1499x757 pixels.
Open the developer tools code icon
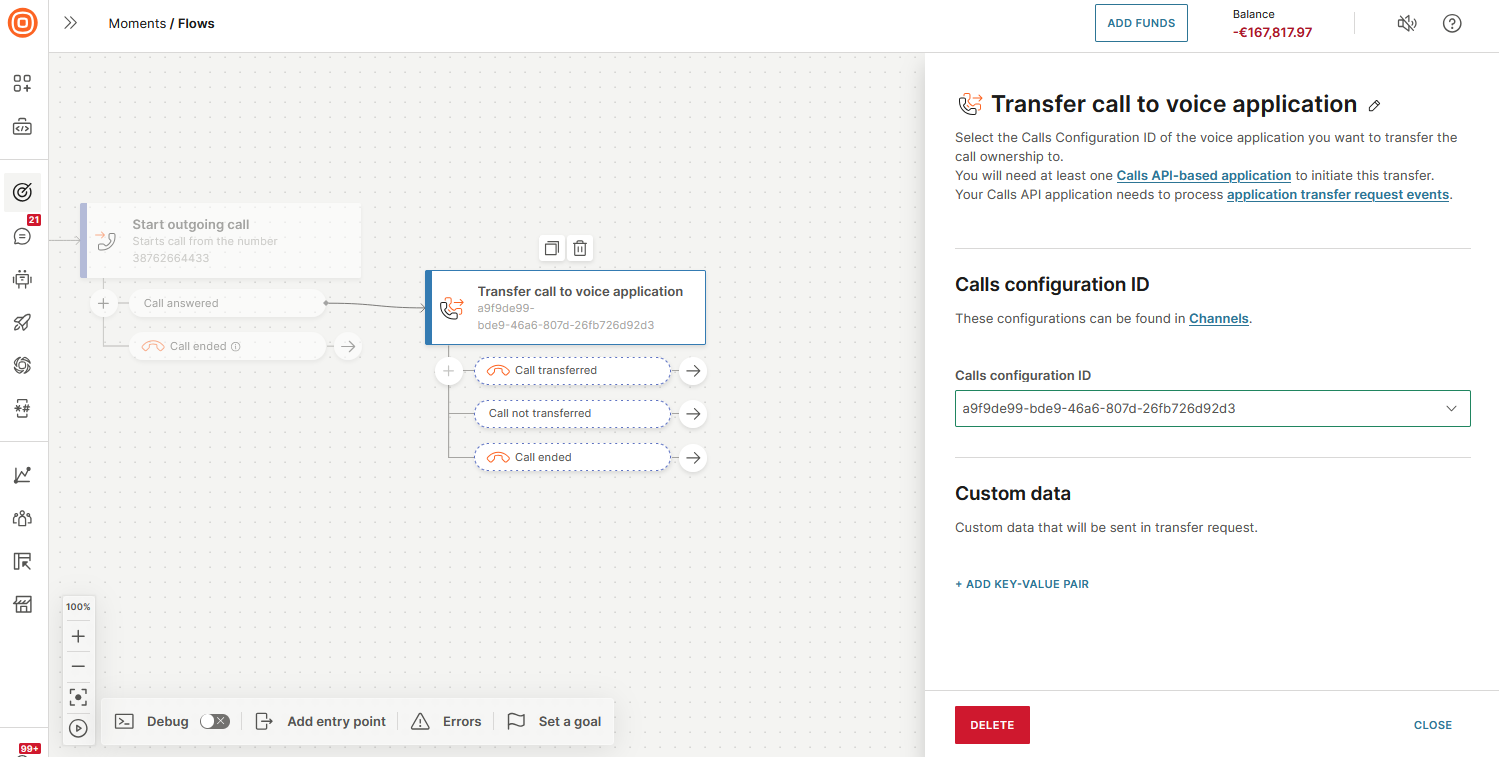pos(22,127)
